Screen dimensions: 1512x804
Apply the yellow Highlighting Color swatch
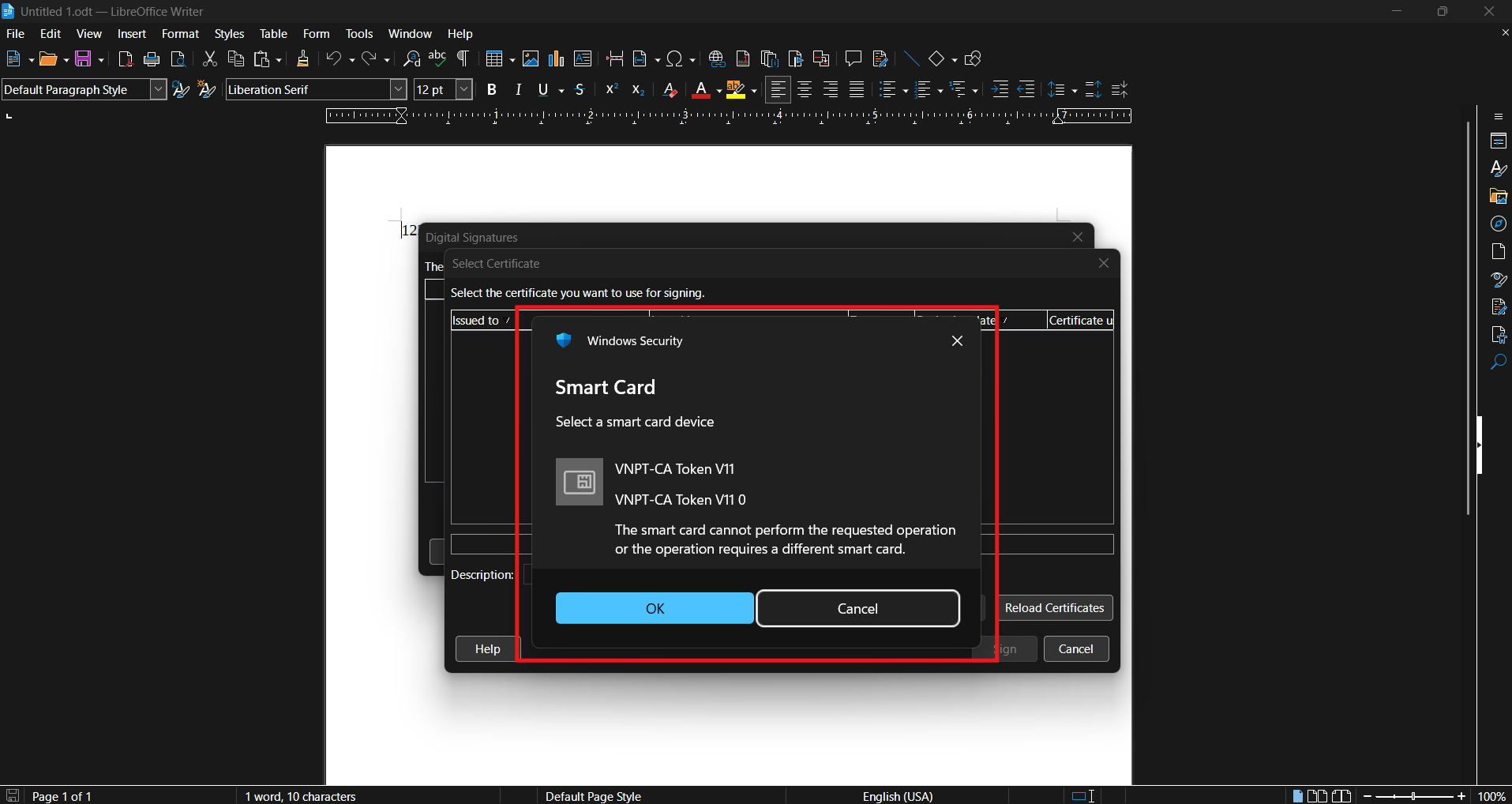[x=736, y=90]
